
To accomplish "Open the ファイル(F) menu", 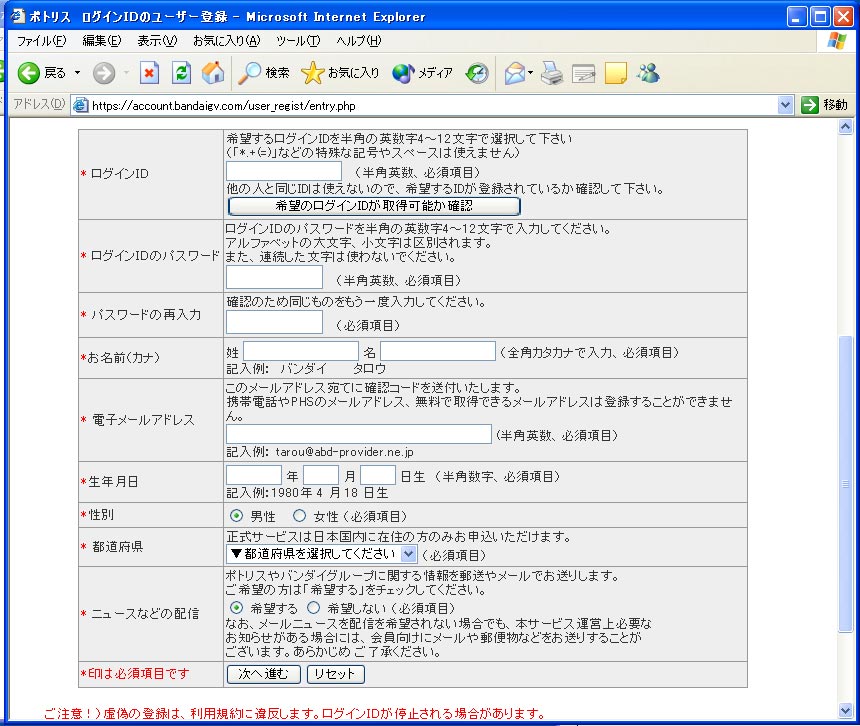I will [x=42, y=41].
